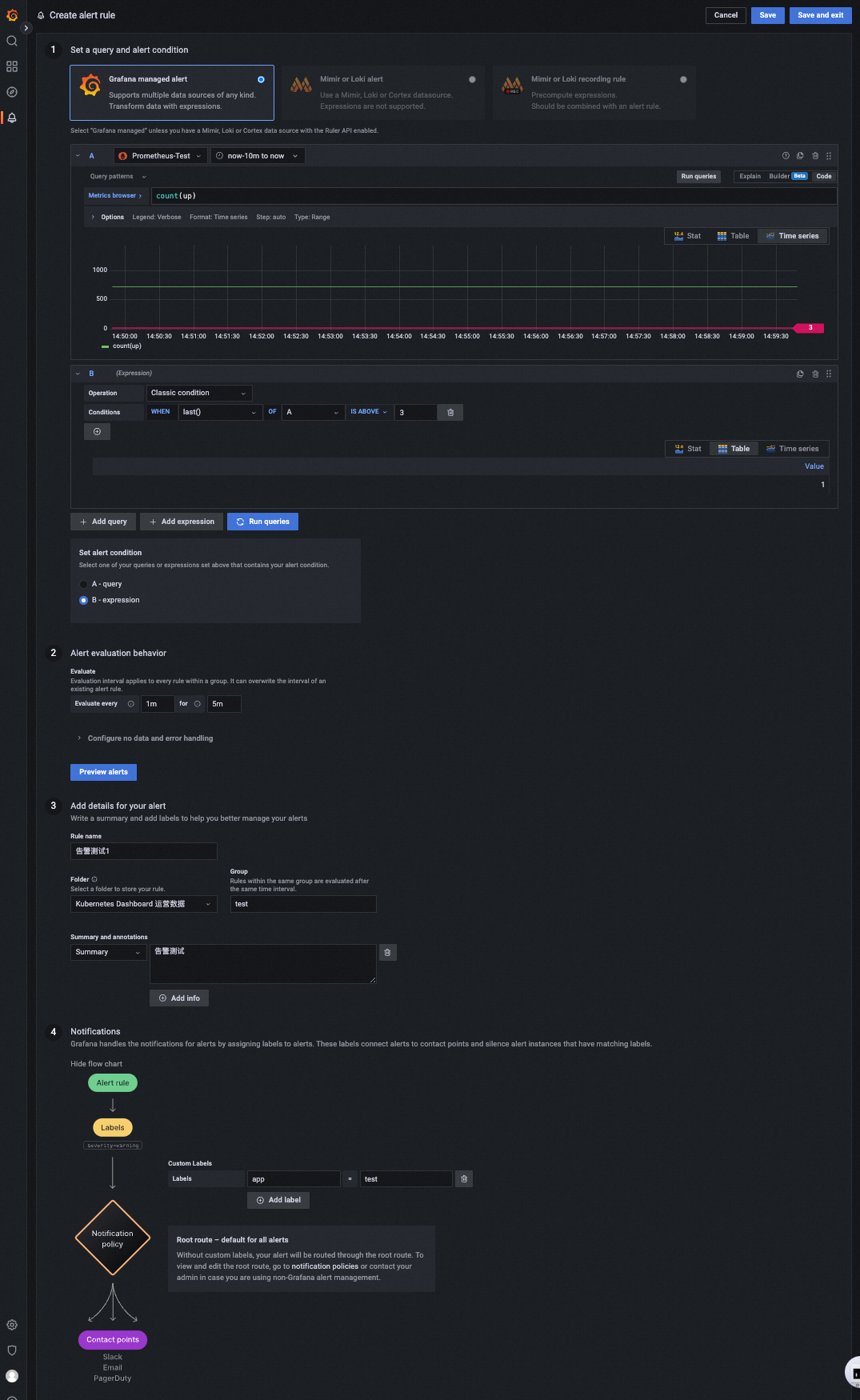The height and width of the screenshot is (1400, 860).
Task: Click Add expression
Action: tap(182, 522)
